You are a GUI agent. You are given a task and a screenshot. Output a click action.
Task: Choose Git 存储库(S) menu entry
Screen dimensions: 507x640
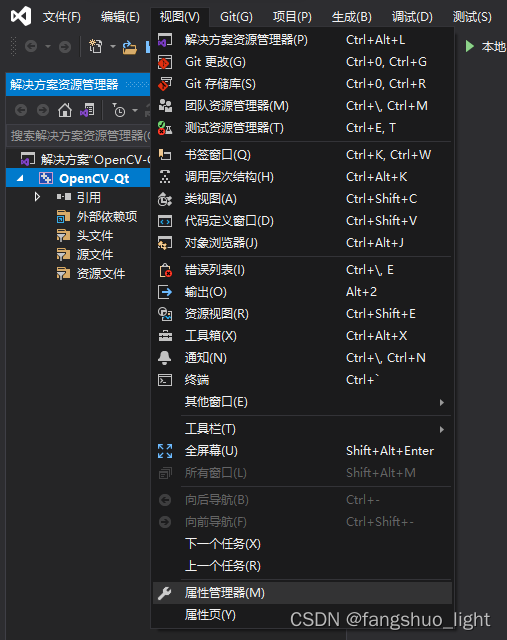[302, 84]
